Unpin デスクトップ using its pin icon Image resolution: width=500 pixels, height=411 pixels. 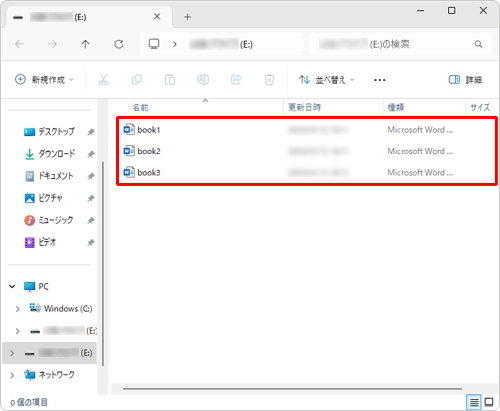91,132
